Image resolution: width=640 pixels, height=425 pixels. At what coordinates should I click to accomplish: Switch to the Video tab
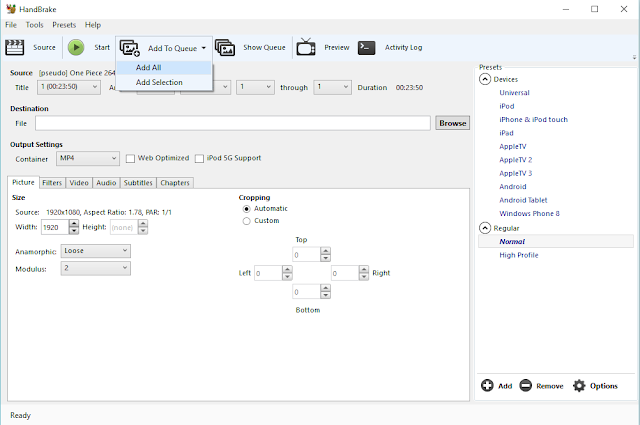[79, 183]
